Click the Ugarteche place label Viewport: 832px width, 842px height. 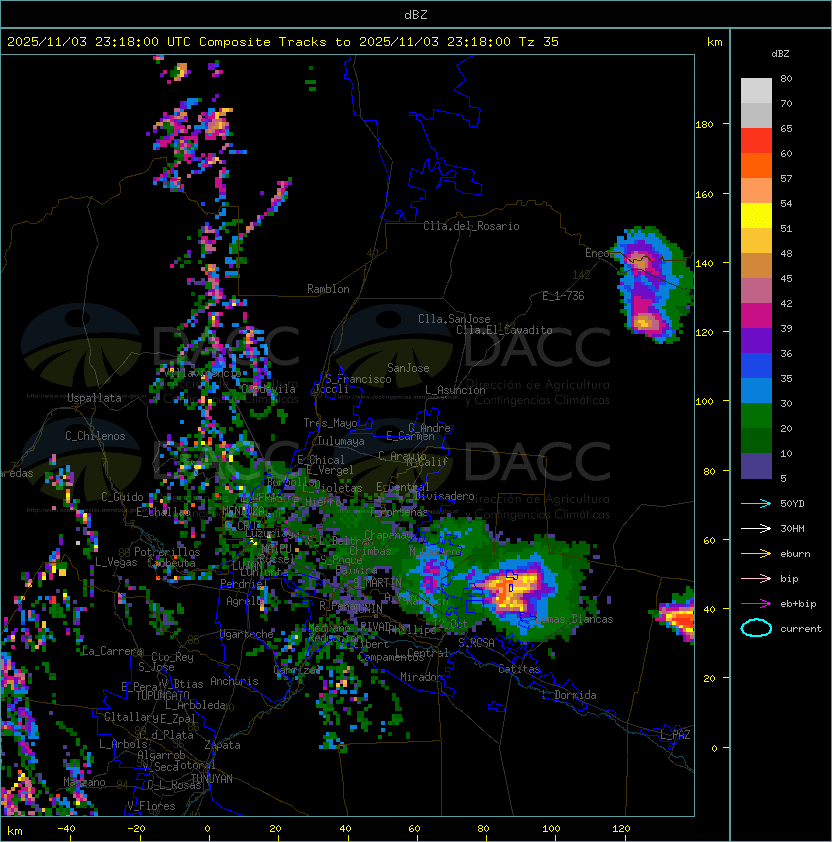247,634
